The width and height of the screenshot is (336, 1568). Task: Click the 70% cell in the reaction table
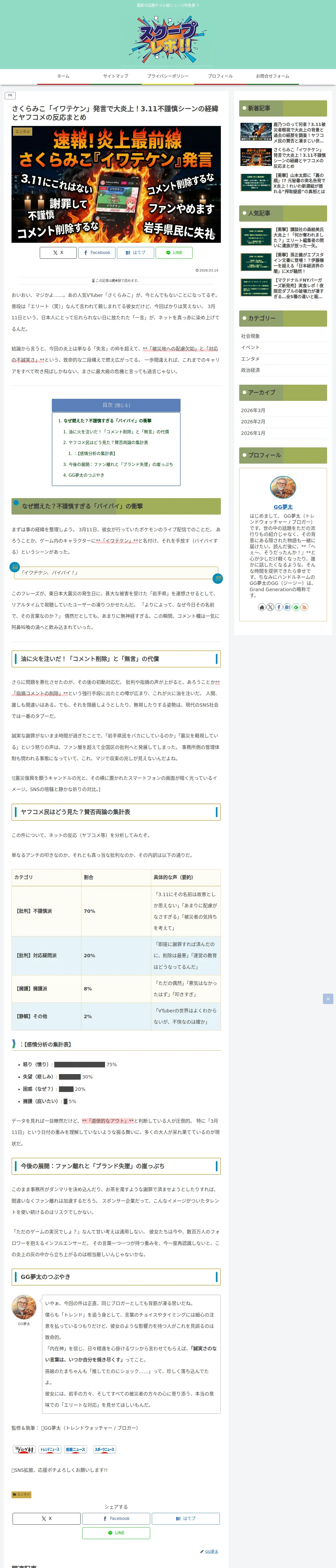pos(116,911)
